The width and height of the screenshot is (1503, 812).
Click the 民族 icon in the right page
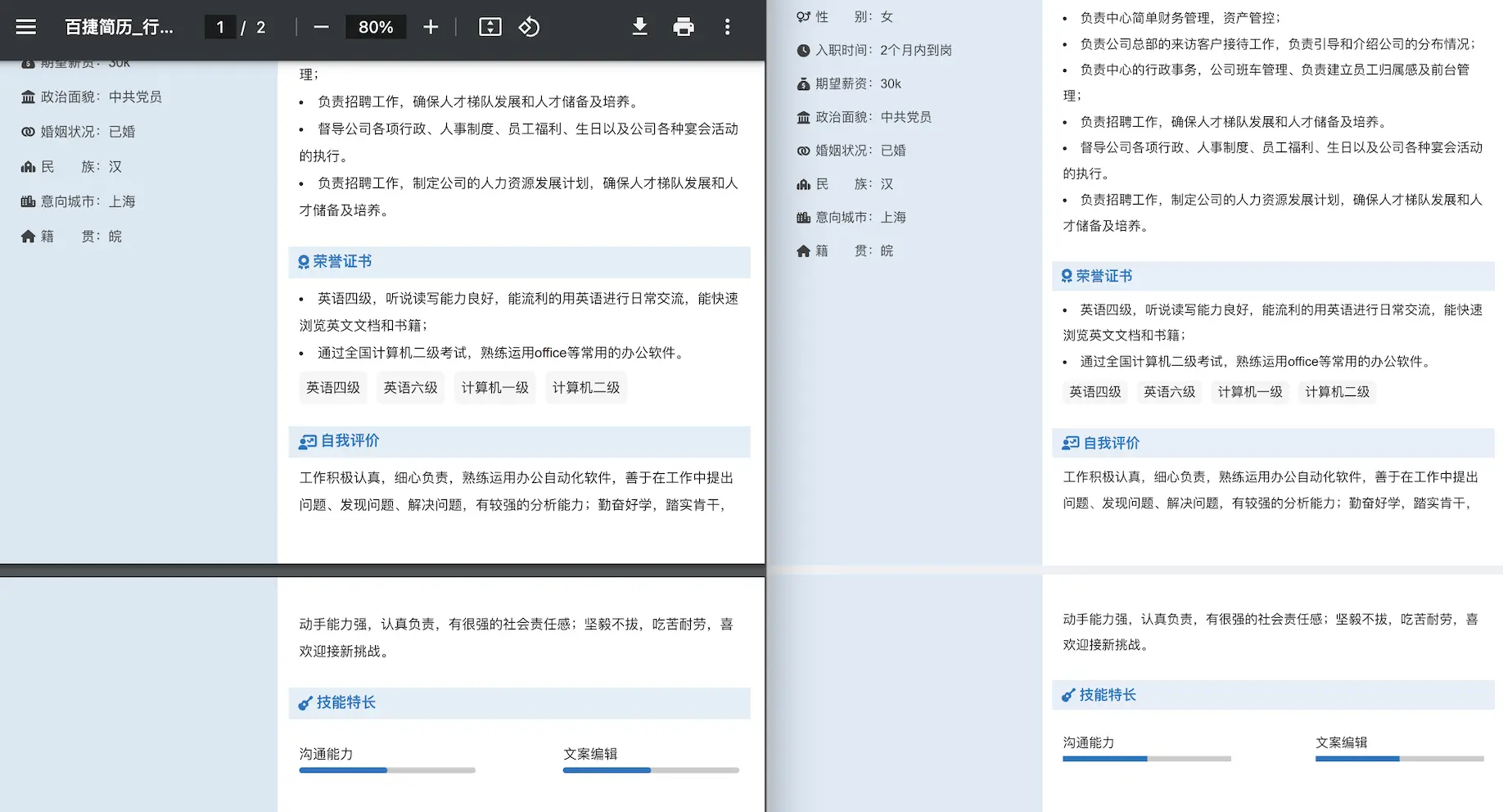[x=803, y=185]
